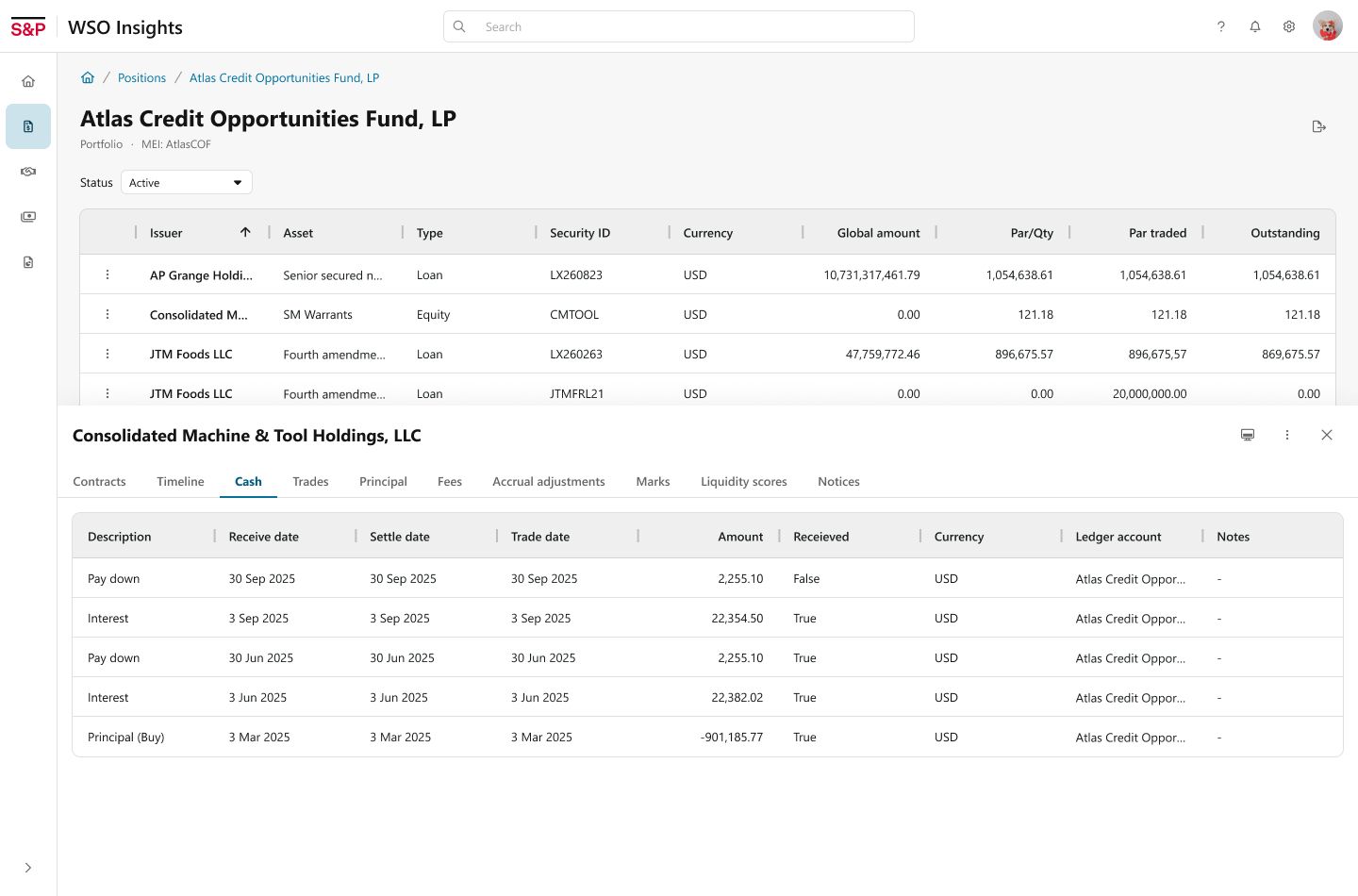This screenshot has width=1358, height=896.
Task: Click the global amount 10,731,317,461.79
Action: [x=871, y=275]
